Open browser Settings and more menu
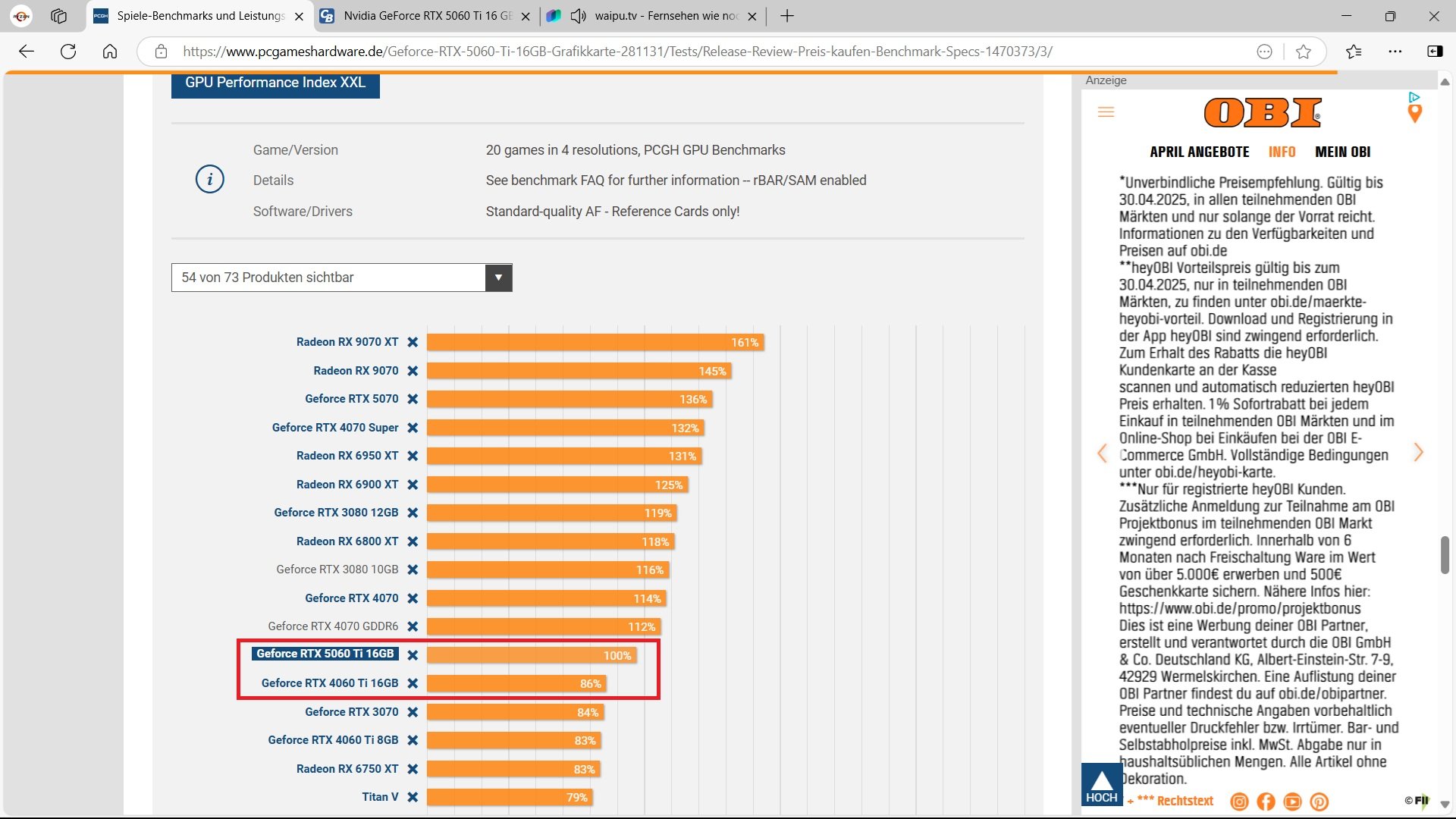 (1395, 52)
